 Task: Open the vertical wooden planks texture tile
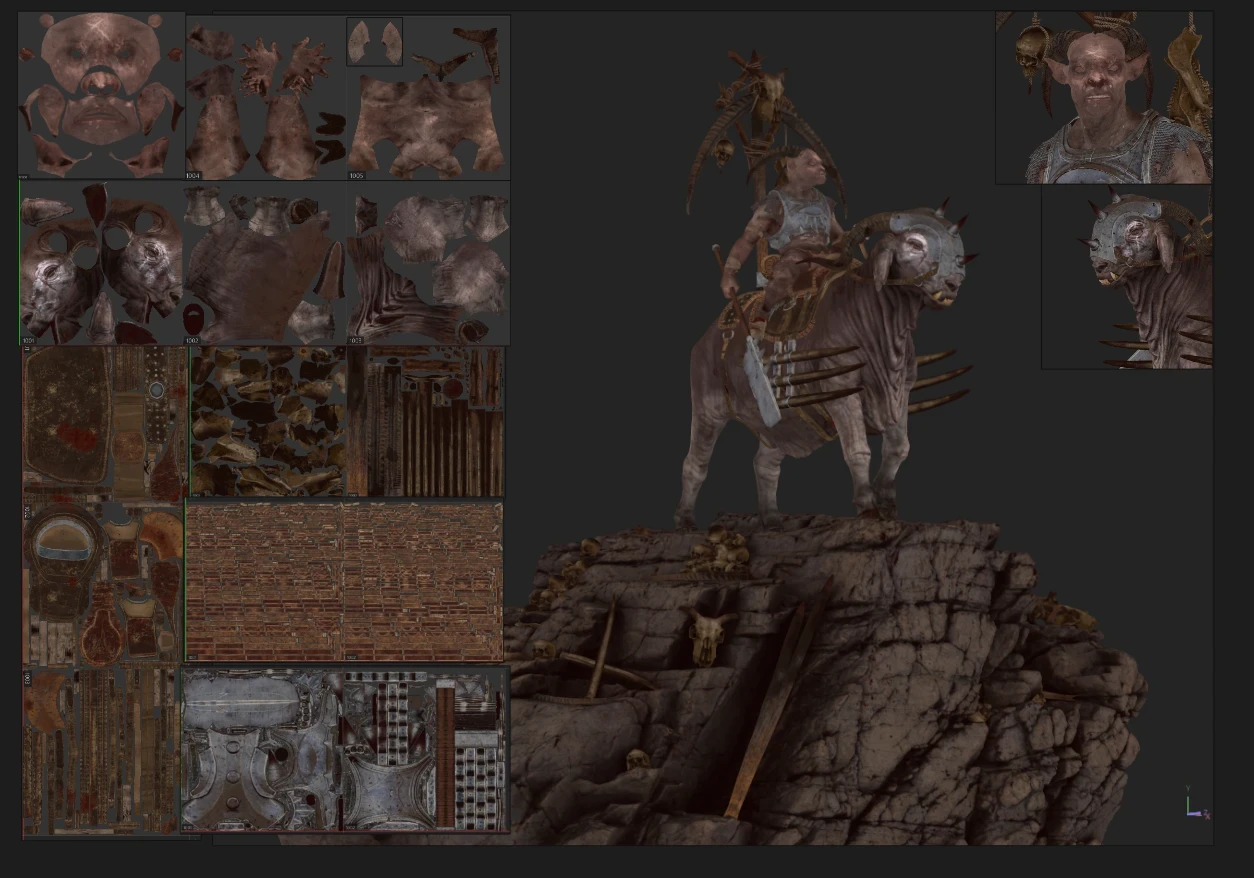pos(426,421)
